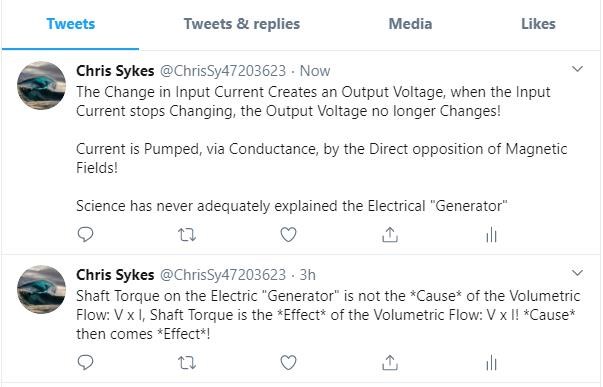This screenshot has height=387, width=603.
Task: Retweet the 'Change in Input Current' tweet
Action: click(187, 235)
